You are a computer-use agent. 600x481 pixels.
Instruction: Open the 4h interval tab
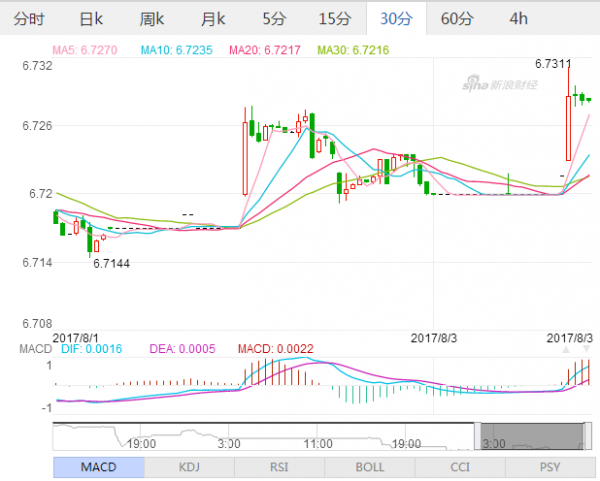point(518,18)
